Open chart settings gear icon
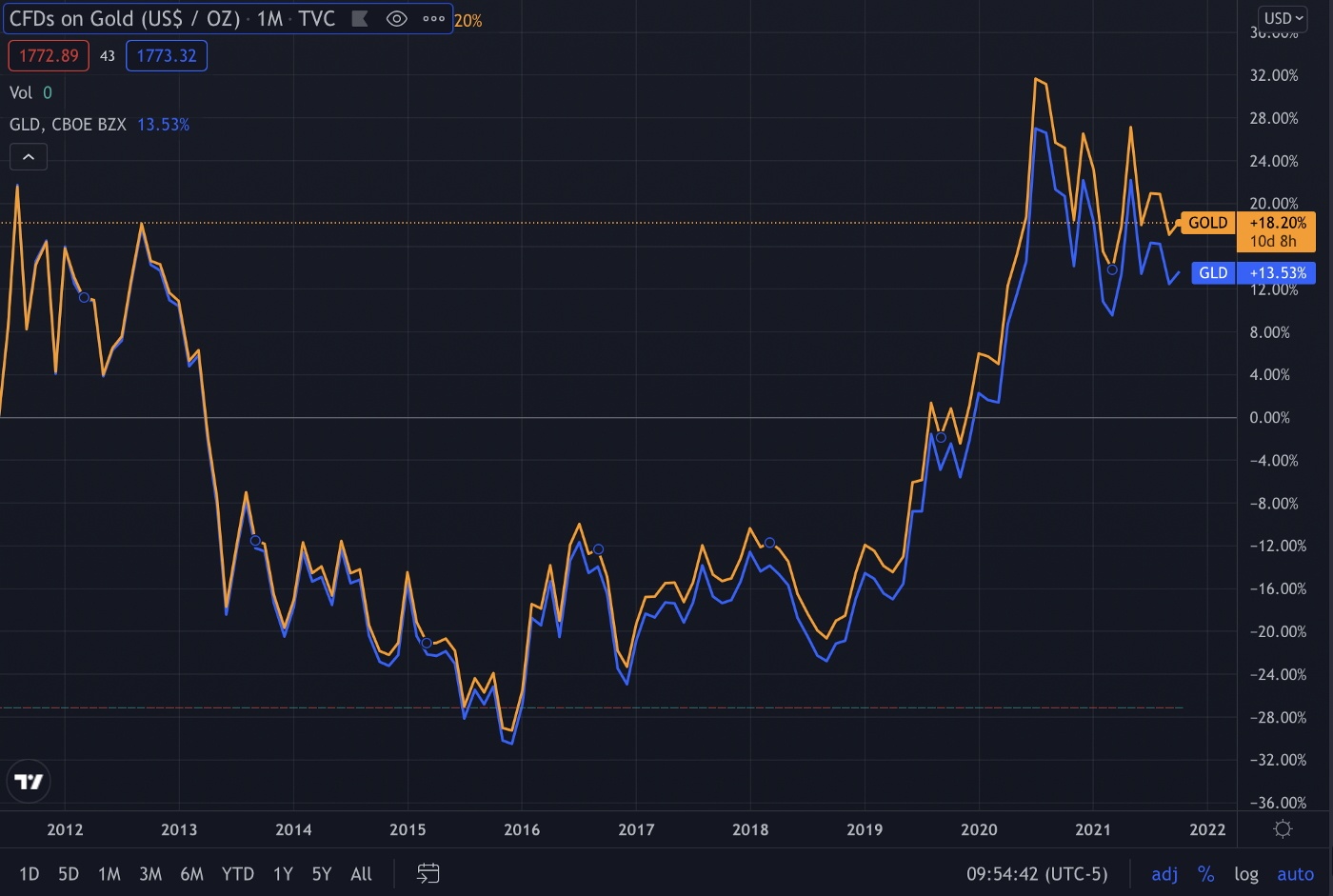 pos(1283,828)
